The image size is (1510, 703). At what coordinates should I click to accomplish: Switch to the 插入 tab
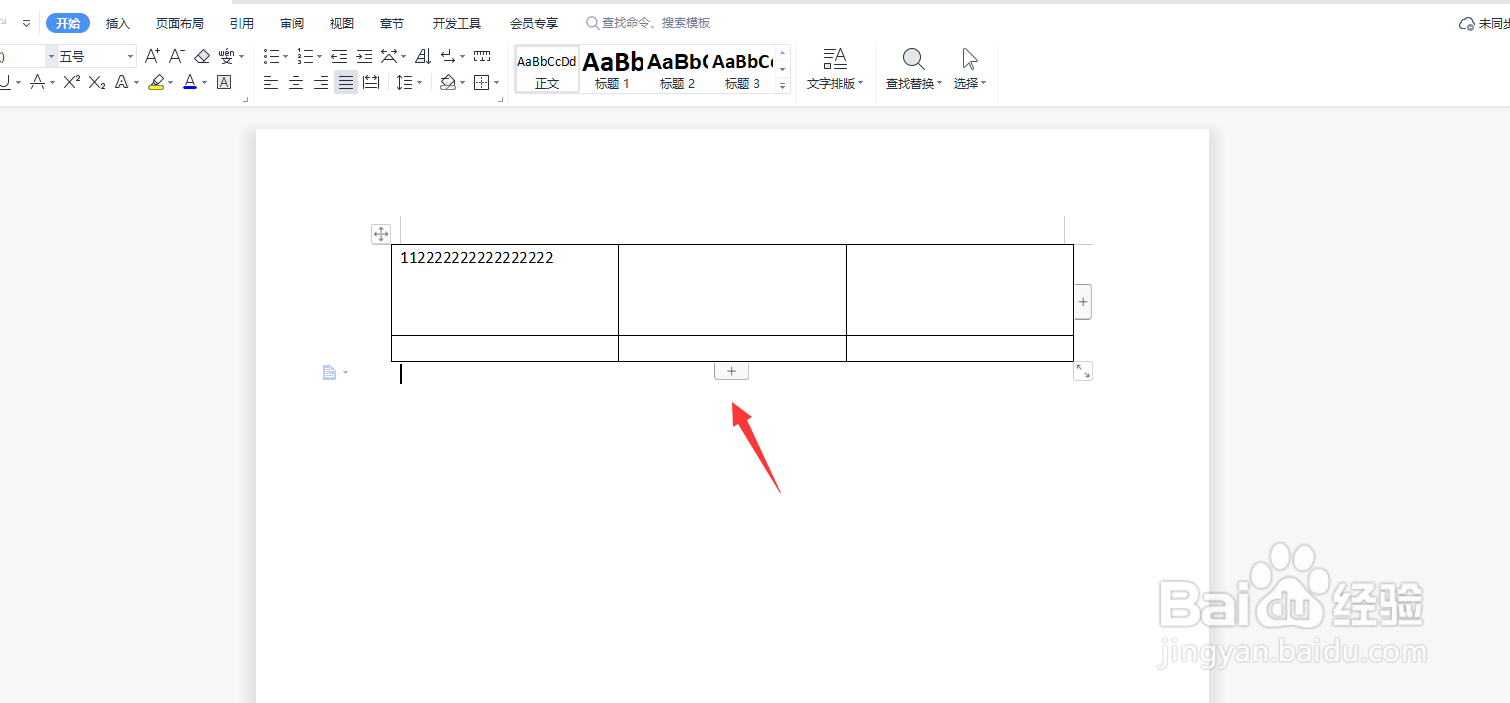coord(118,23)
